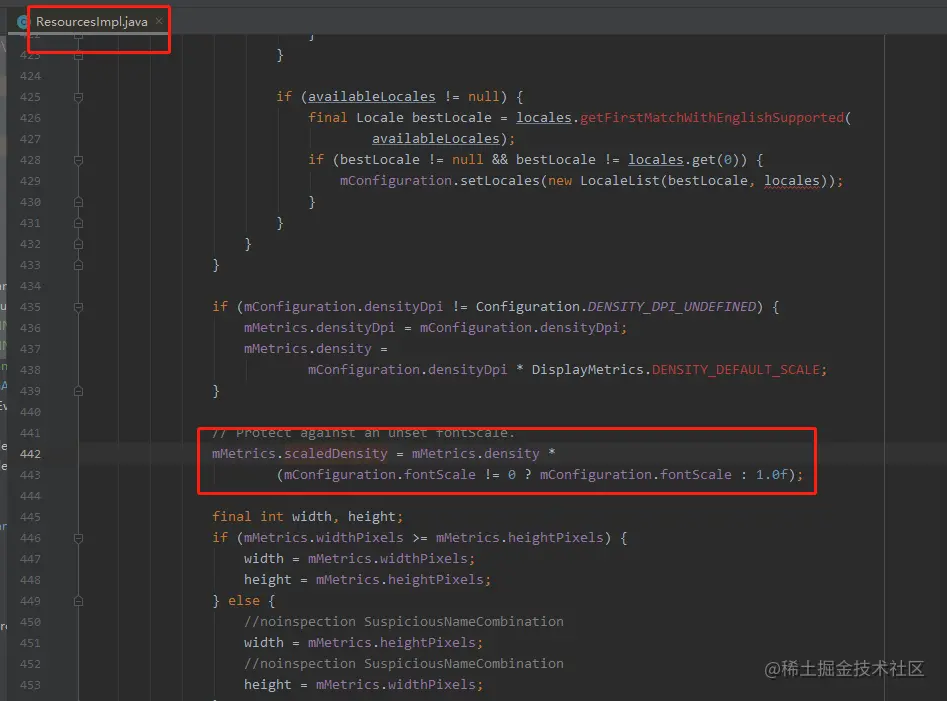Click scaledDensity field on line 442
The image size is (947, 701).
click(x=336, y=453)
